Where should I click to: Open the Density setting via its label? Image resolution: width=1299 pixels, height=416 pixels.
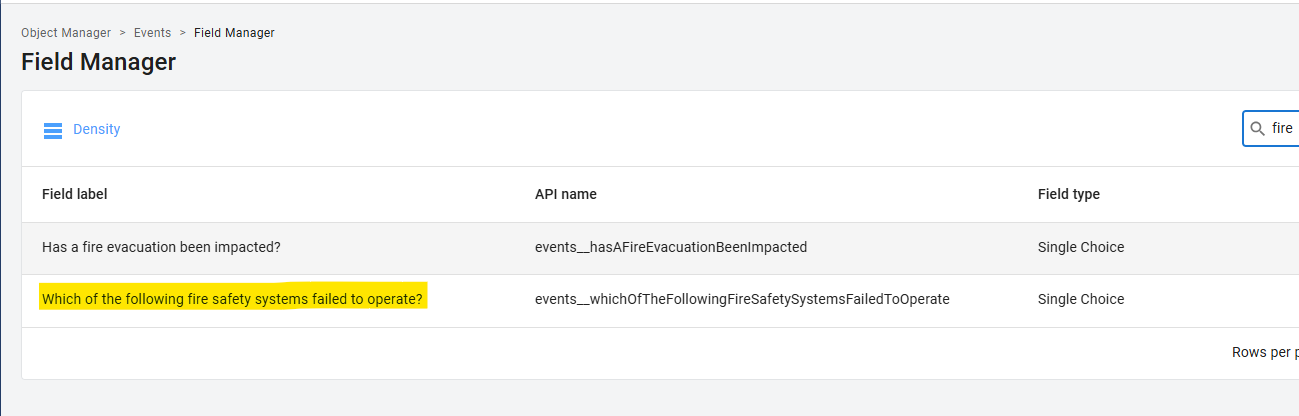click(96, 129)
